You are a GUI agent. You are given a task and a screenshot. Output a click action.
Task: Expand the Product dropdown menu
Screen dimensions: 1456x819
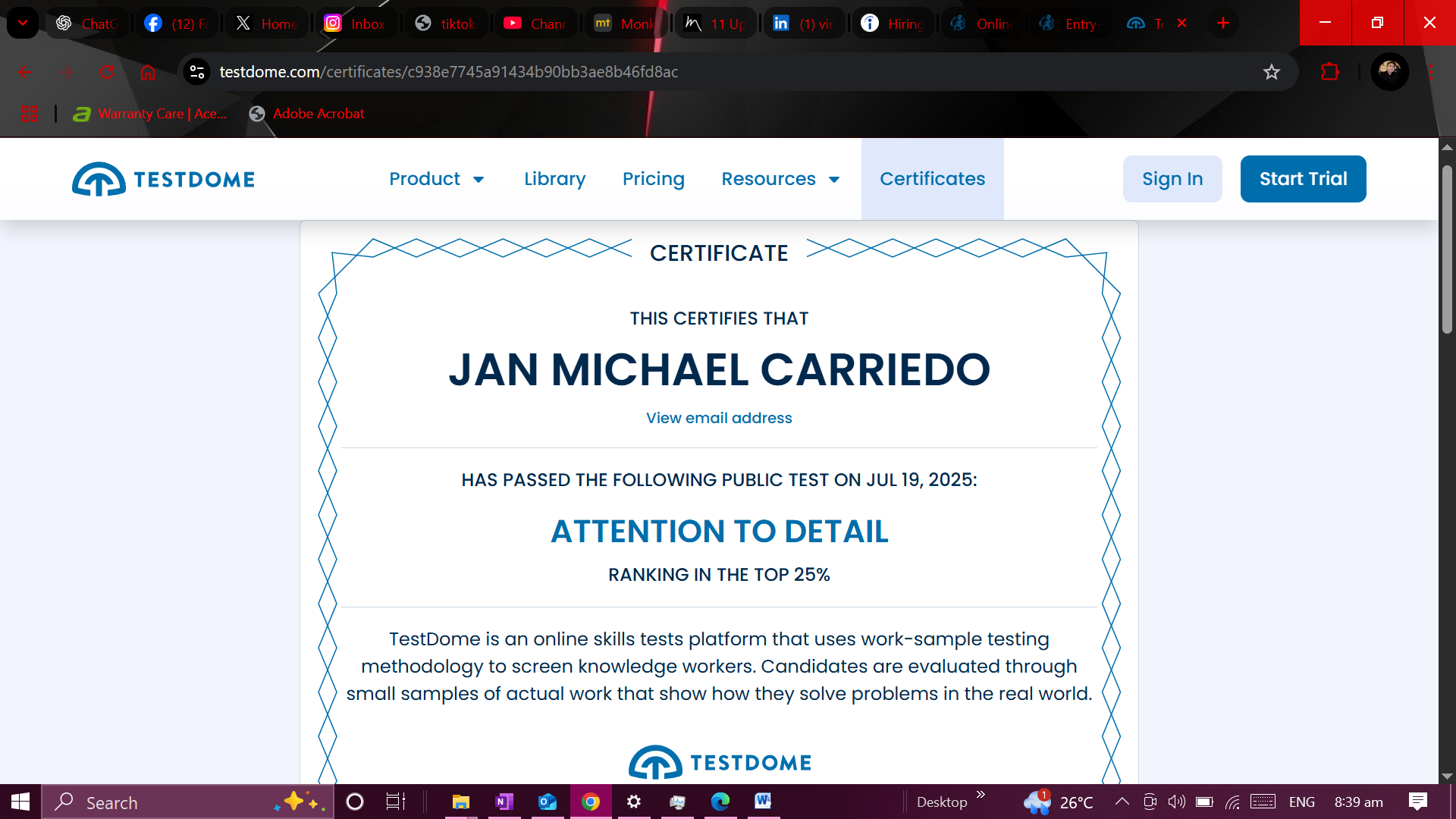437,179
